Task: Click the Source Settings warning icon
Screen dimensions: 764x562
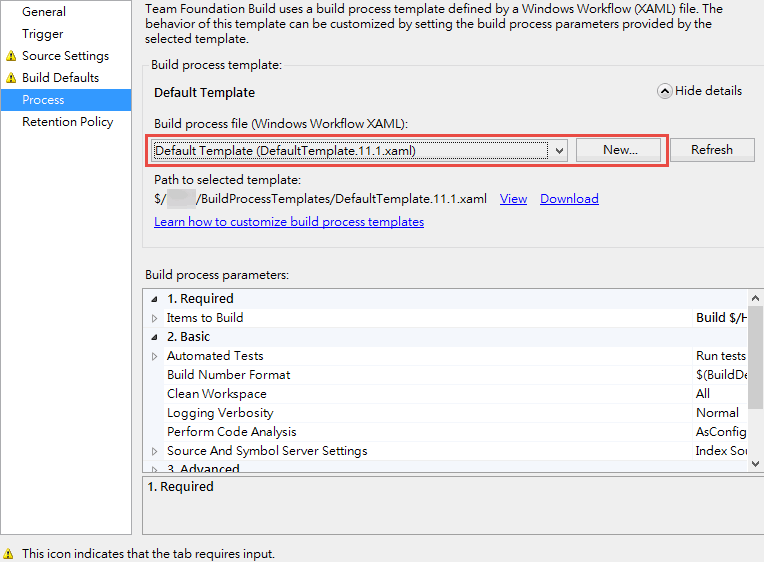Action: pos(11,57)
